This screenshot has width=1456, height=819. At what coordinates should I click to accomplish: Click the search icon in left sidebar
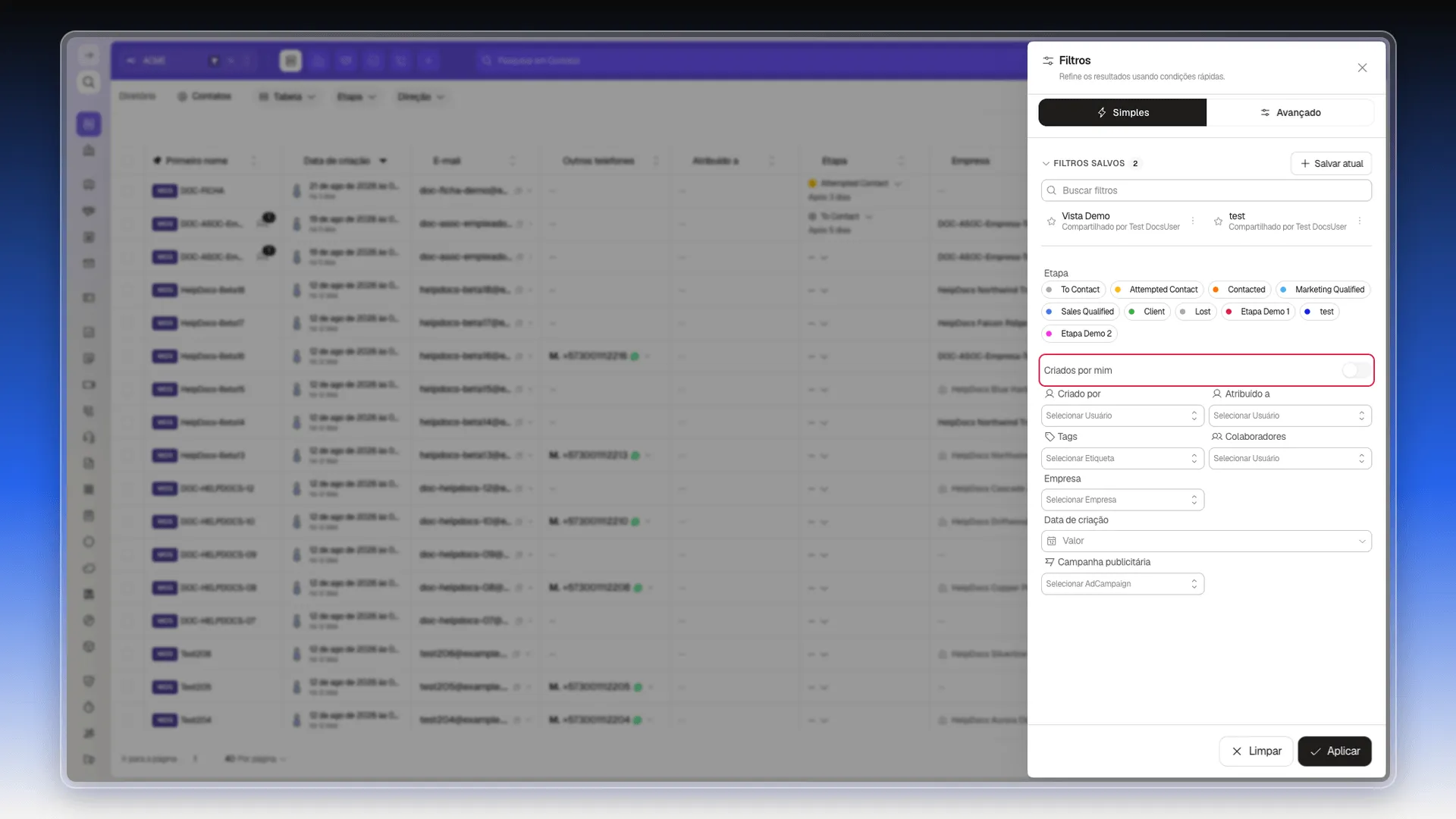[89, 82]
